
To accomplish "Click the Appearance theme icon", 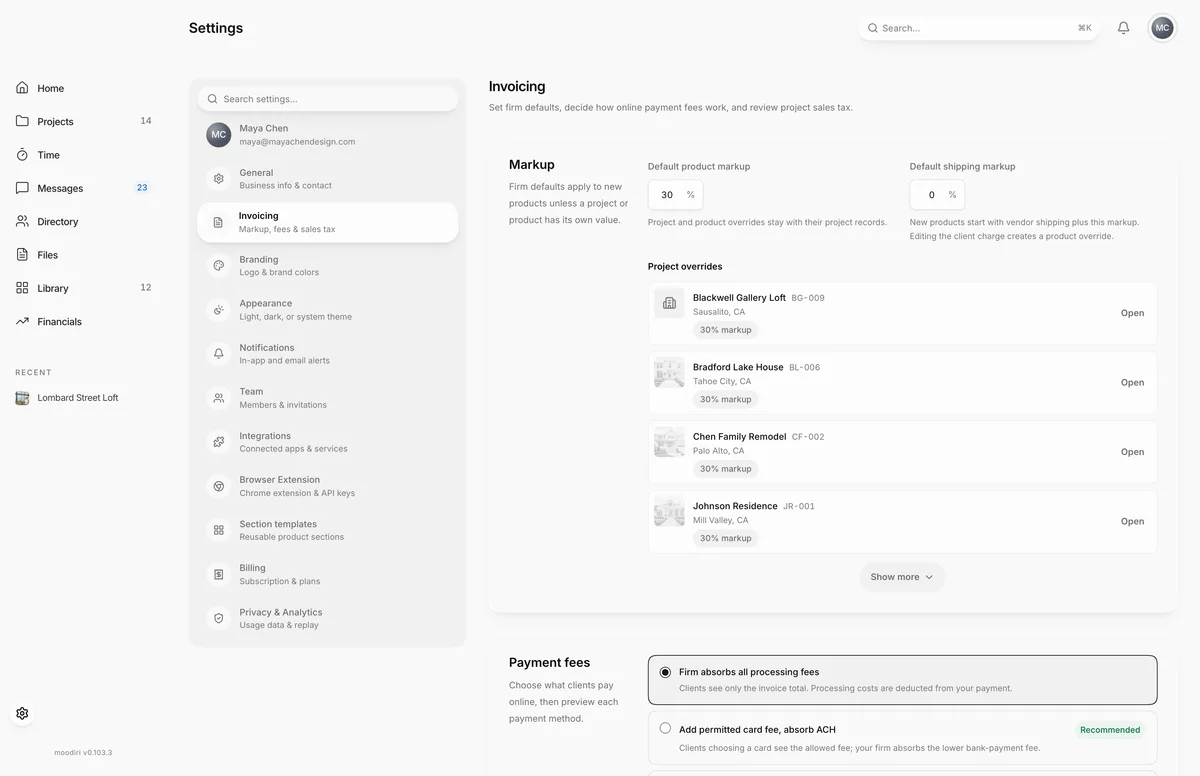I will pos(218,310).
